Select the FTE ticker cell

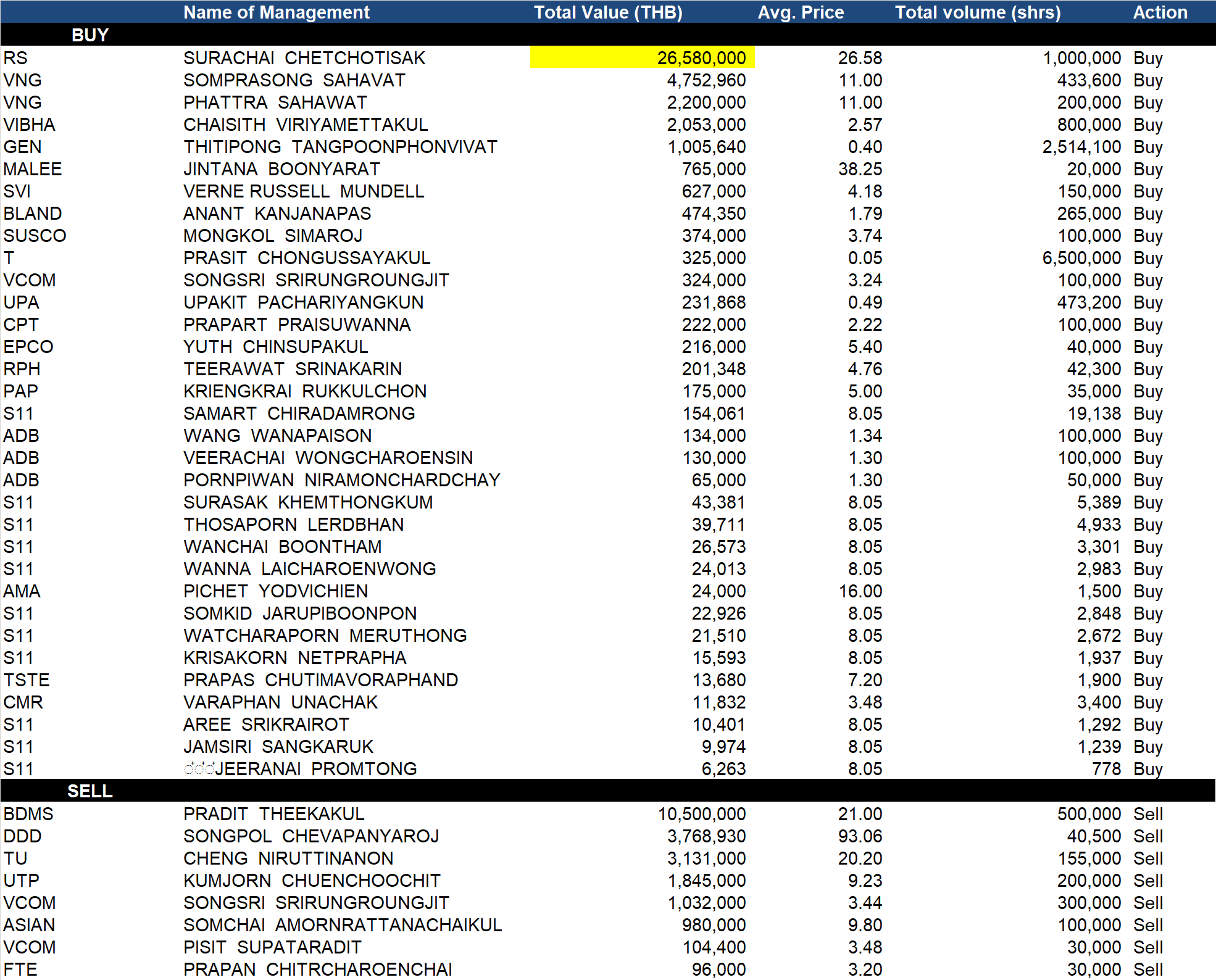20,970
